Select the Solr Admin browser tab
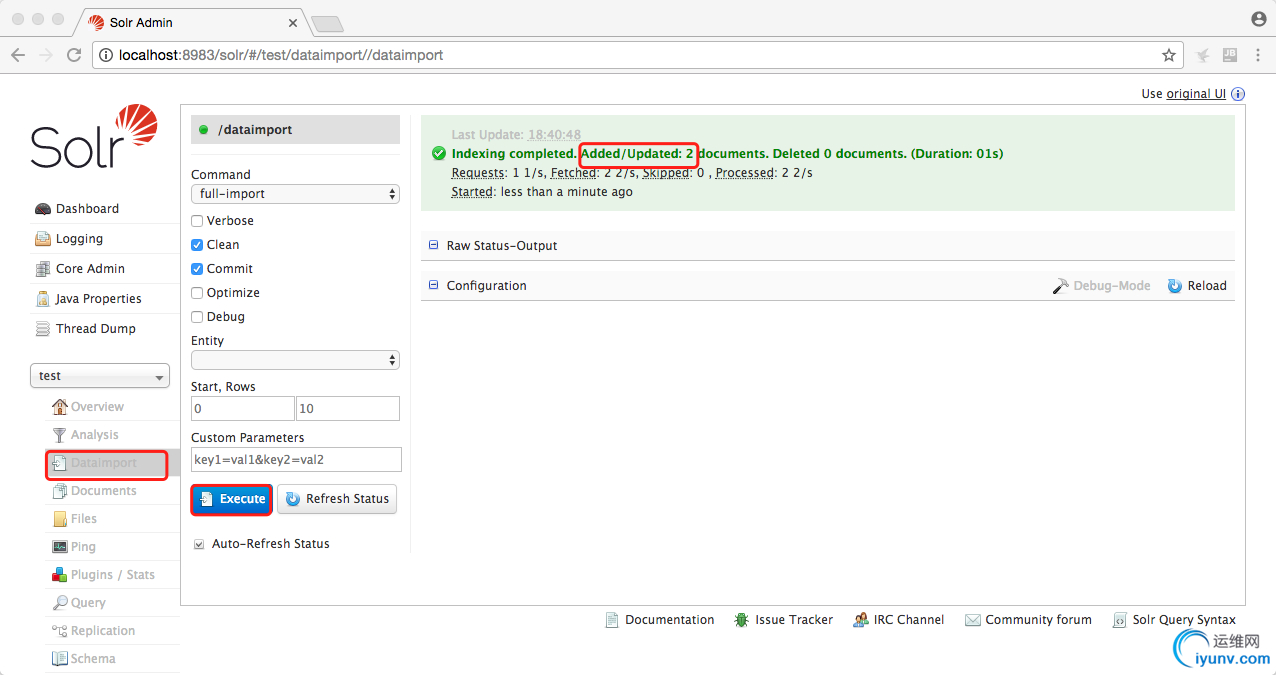The height and width of the screenshot is (675, 1276). point(192,22)
